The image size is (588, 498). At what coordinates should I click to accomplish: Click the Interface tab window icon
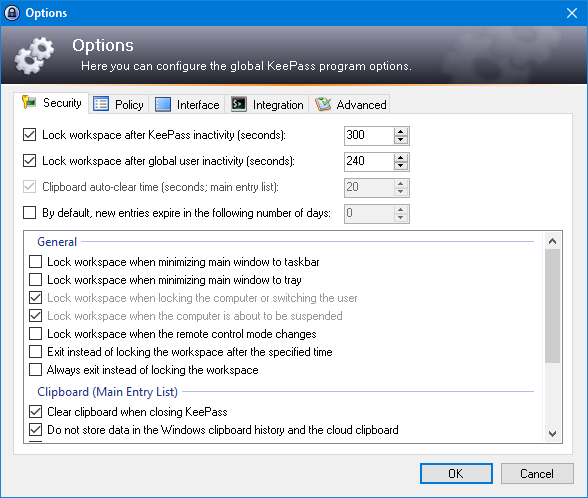163,104
